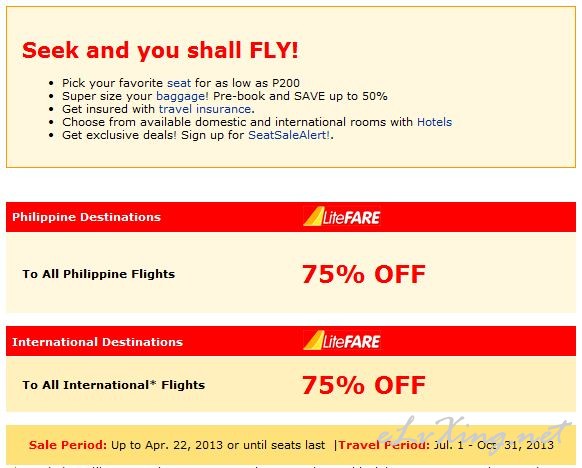Click the 75% OFF international flights offer
The image size is (582, 468).
point(363,385)
